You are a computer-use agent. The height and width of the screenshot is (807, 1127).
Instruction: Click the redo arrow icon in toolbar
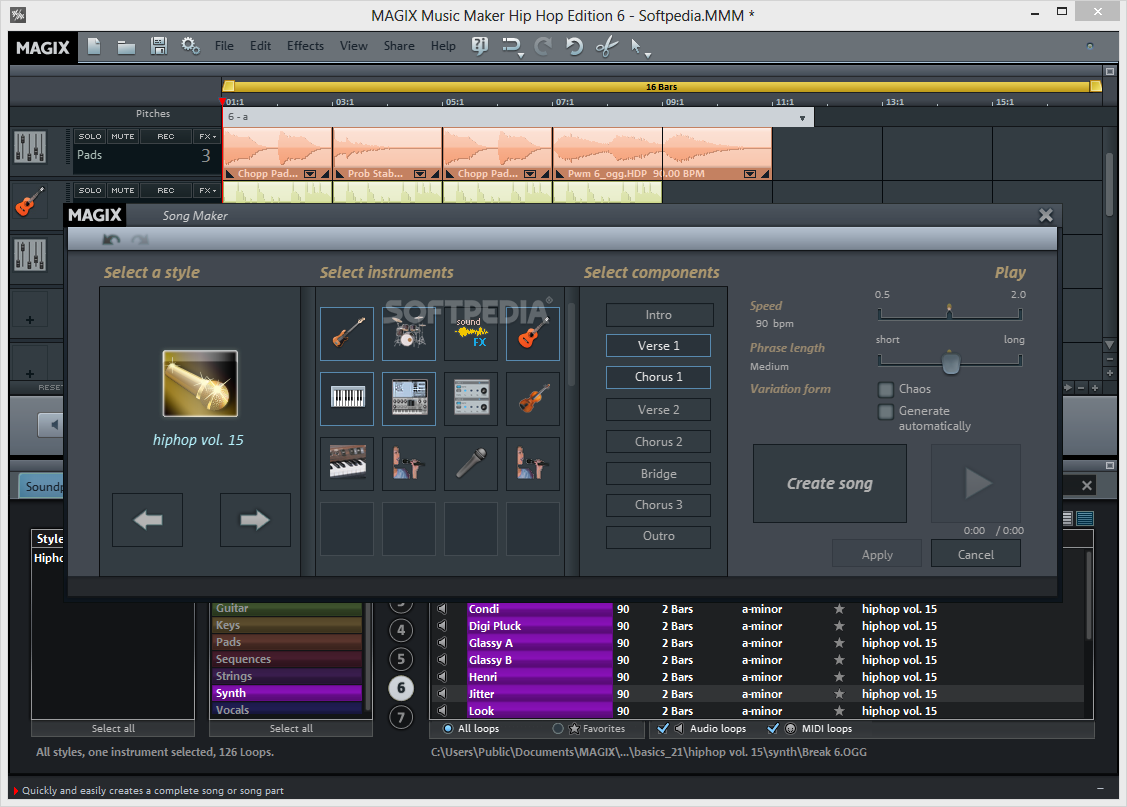pos(543,47)
